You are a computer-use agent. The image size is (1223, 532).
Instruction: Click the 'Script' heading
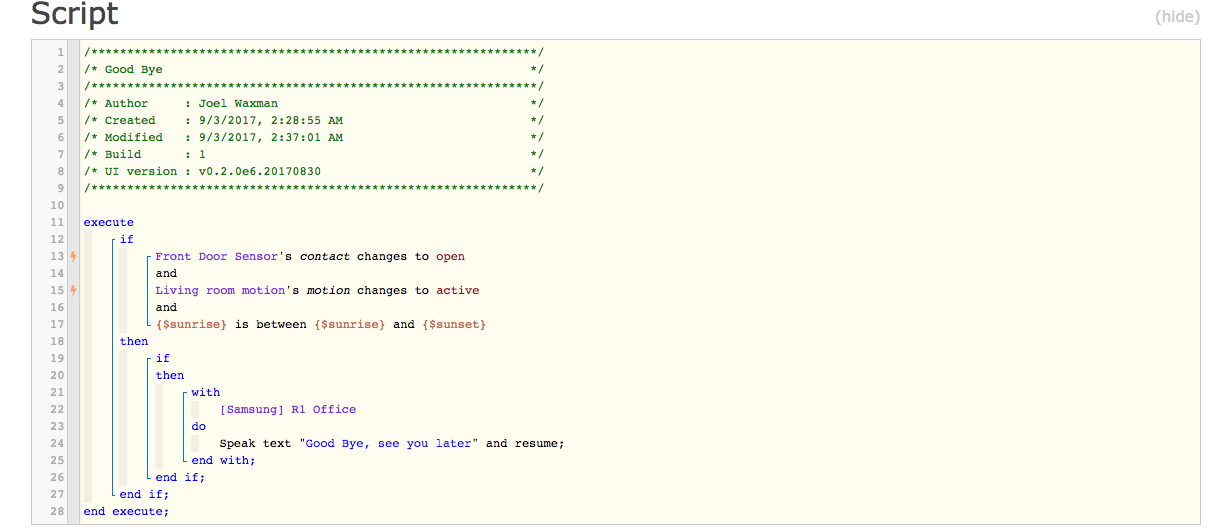coord(75,14)
